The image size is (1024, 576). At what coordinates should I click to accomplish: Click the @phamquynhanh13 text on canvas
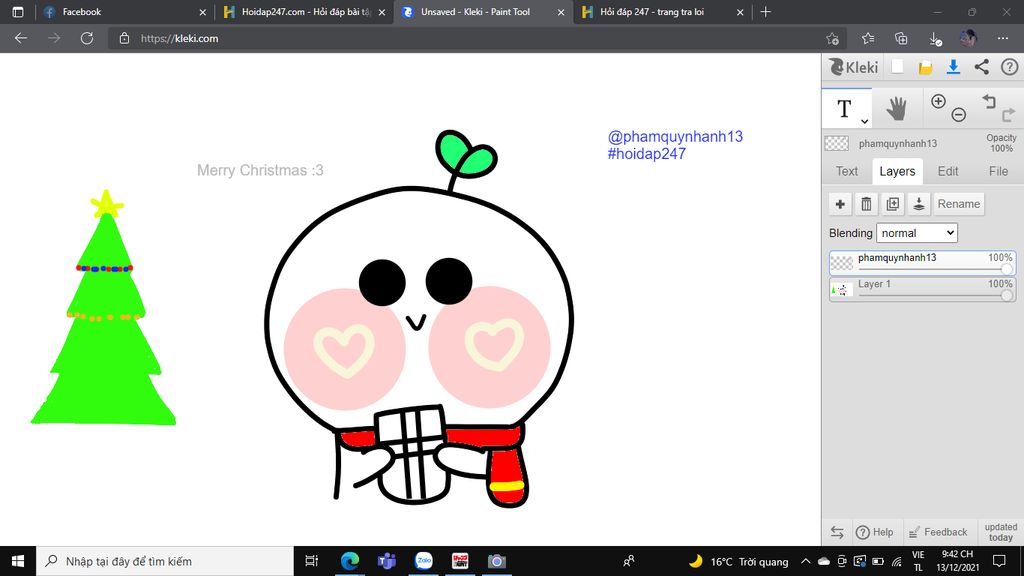(x=675, y=136)
